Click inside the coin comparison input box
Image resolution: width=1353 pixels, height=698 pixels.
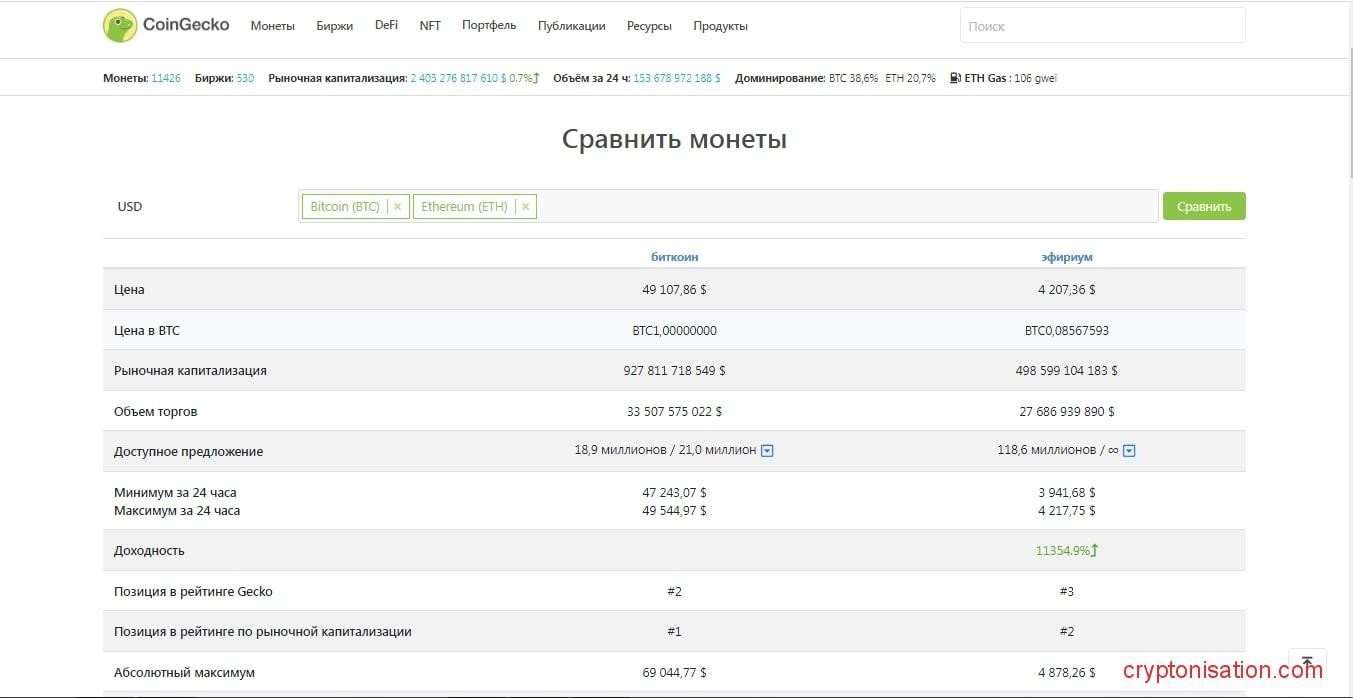(x=840, y=207)
